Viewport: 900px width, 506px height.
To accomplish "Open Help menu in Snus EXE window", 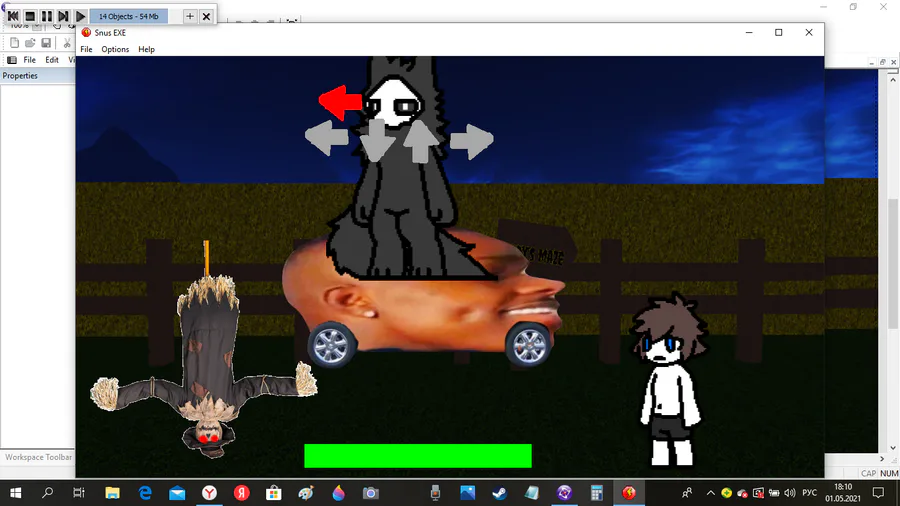I will (x=146, y=49).
